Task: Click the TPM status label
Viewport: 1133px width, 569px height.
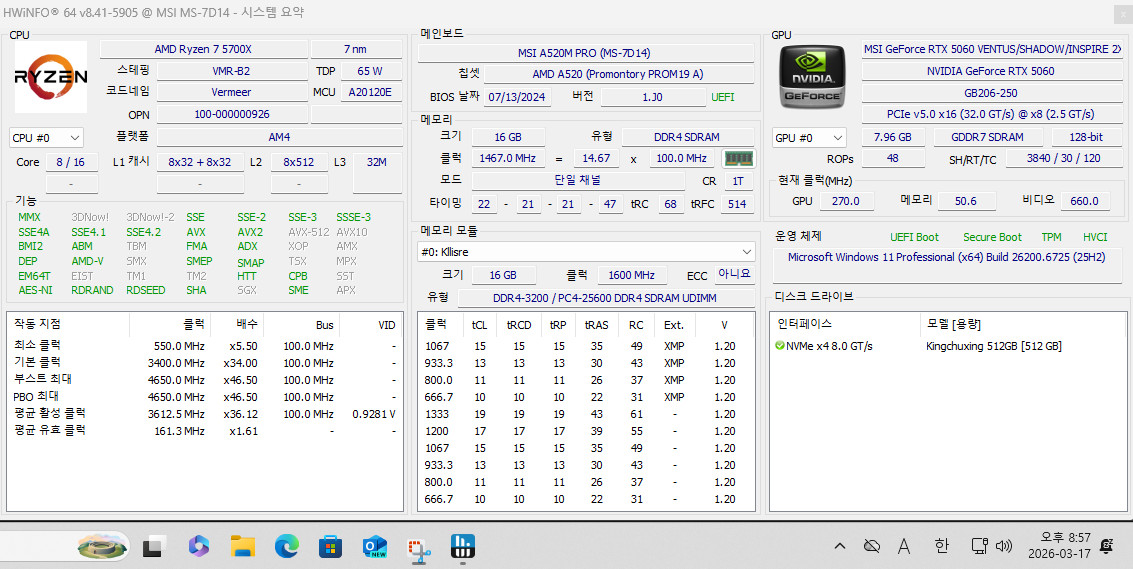Action: click(1051, 237)
